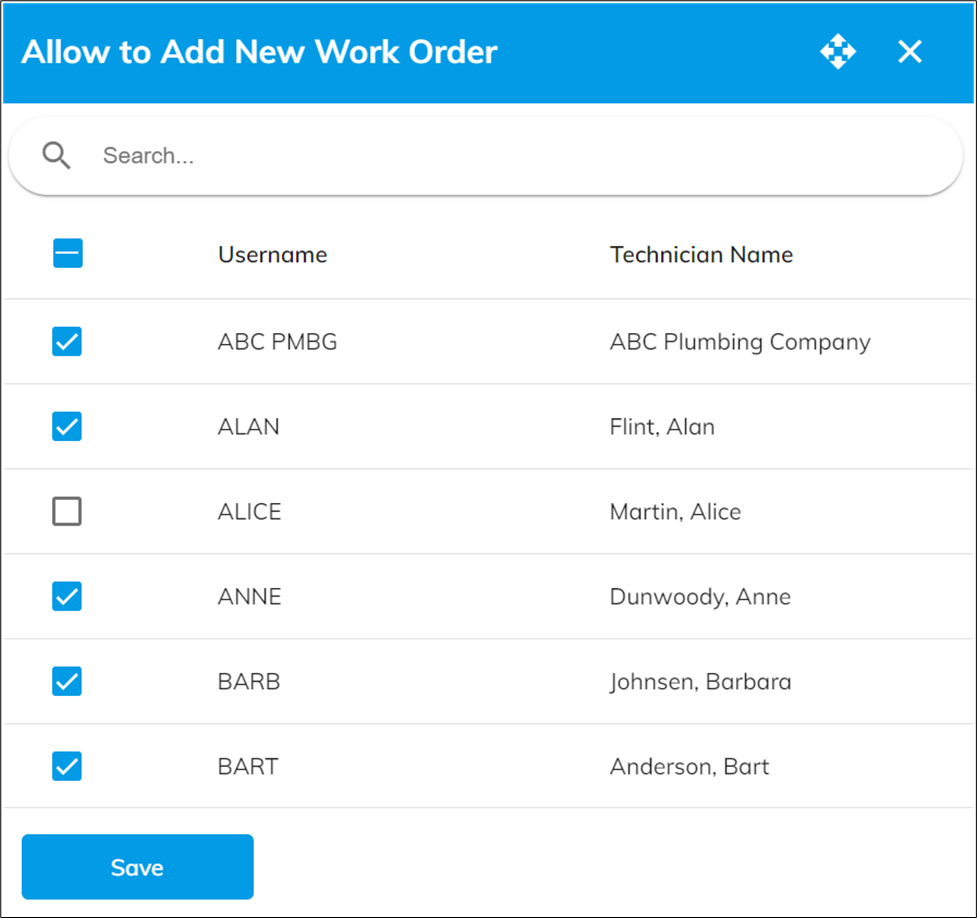Viewport: 977px width, 918px height.
Task: Click the BARB username text
Action: coord(249,681)
